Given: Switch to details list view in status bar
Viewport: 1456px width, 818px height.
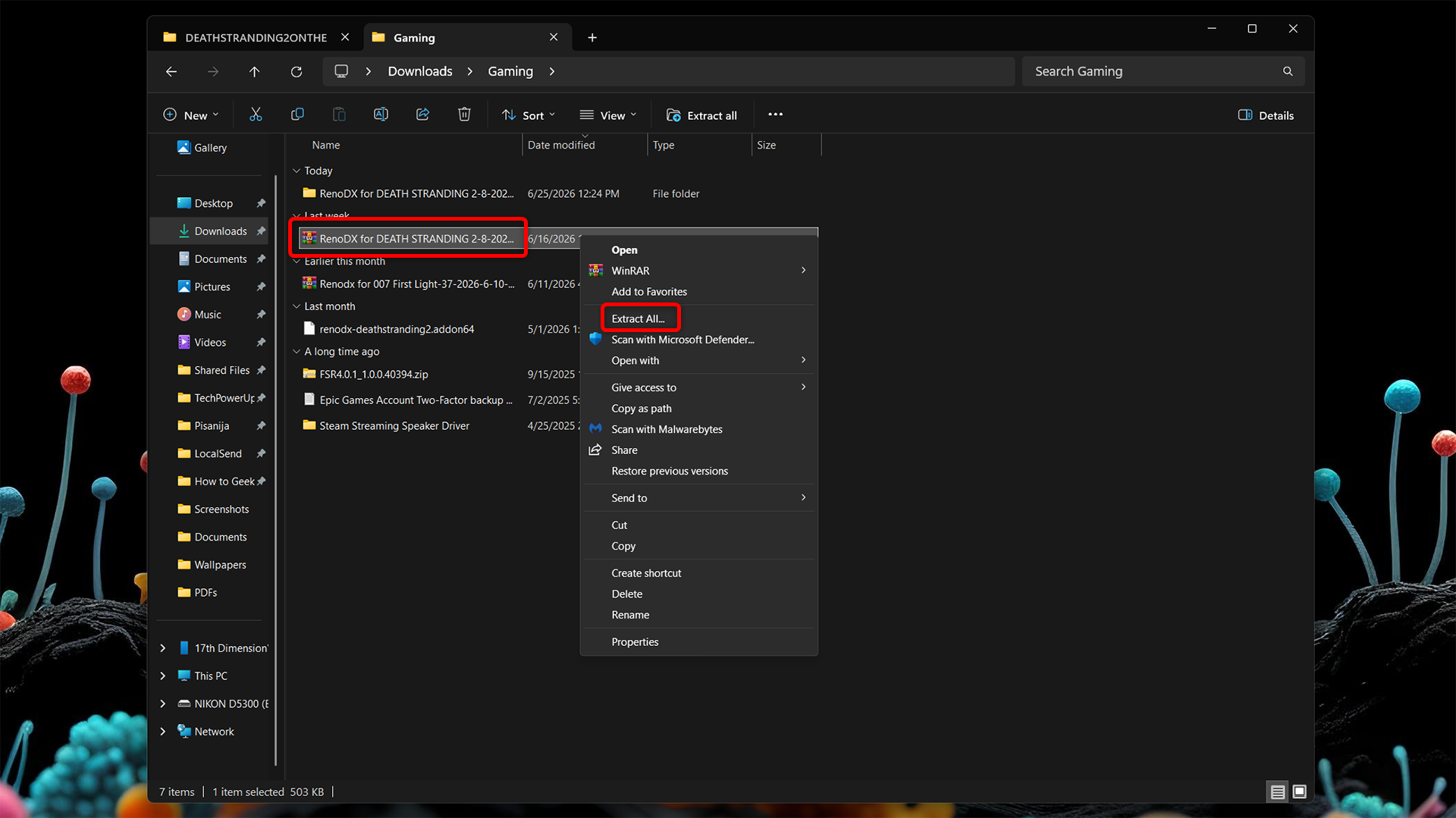Looking at the screenshot, I should click(x=1277, y=791).
